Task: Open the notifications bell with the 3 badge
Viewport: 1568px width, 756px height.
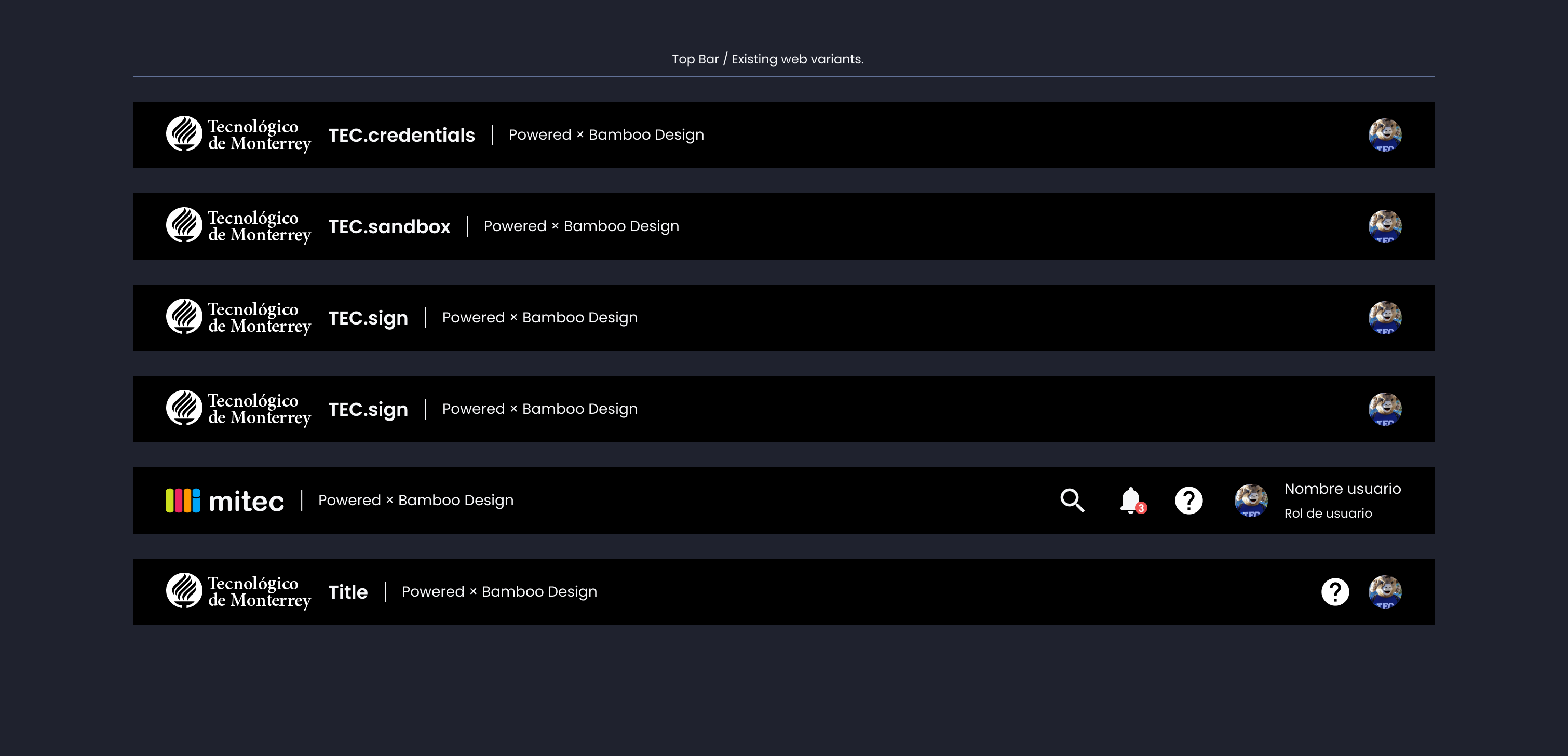Action: pos(1132,501)
